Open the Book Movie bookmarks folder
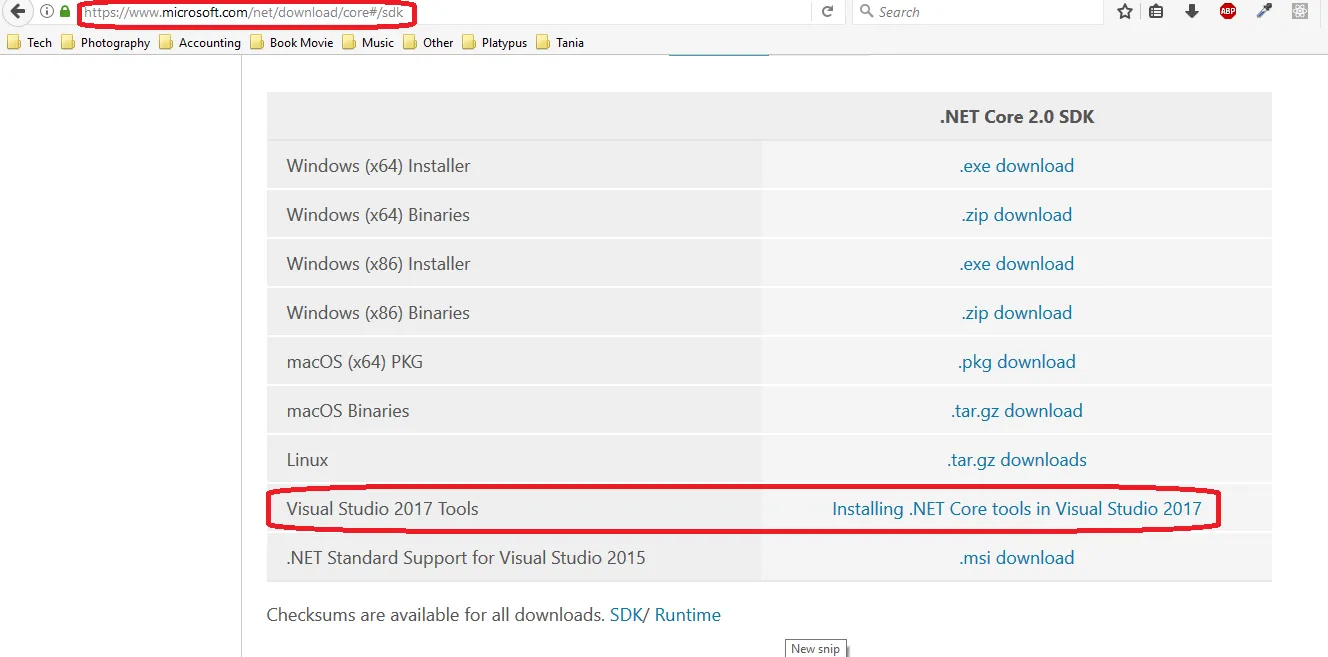 291,42
